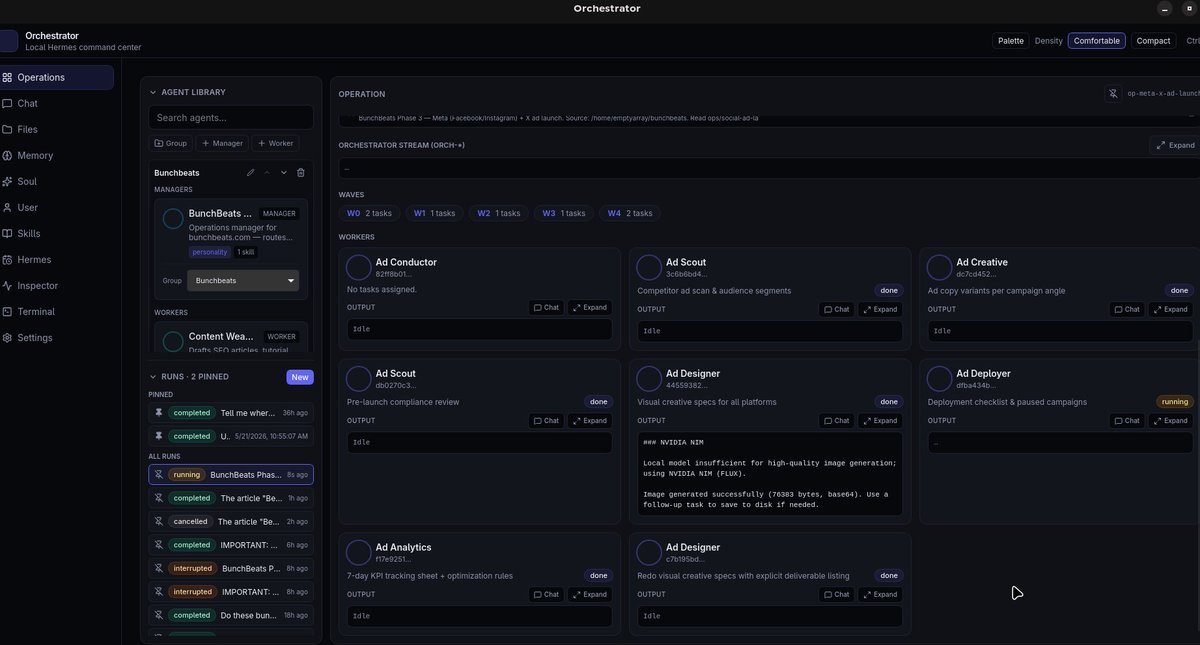
Task: Click the Search agents field
Action: tap(231, 117)
